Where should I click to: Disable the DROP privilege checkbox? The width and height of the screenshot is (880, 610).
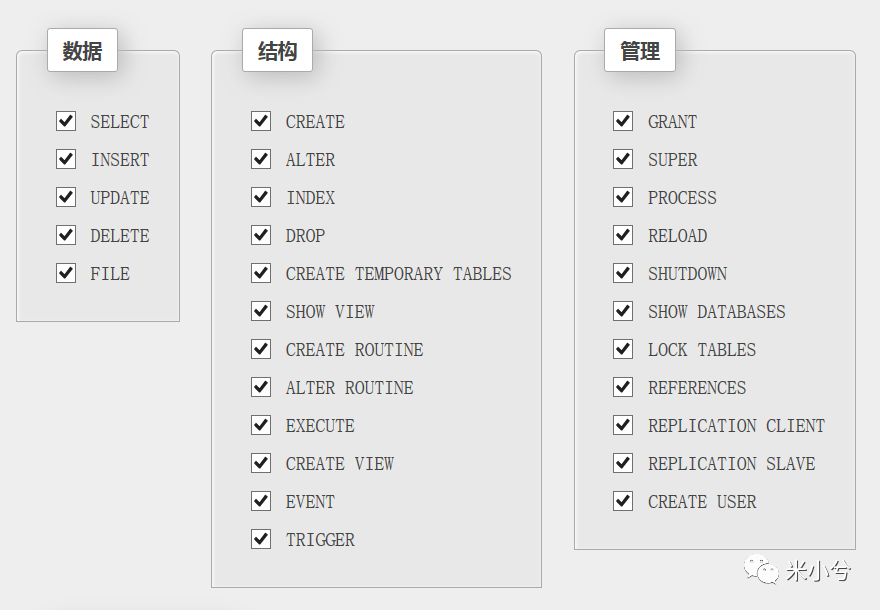click(x=261, y=235)
